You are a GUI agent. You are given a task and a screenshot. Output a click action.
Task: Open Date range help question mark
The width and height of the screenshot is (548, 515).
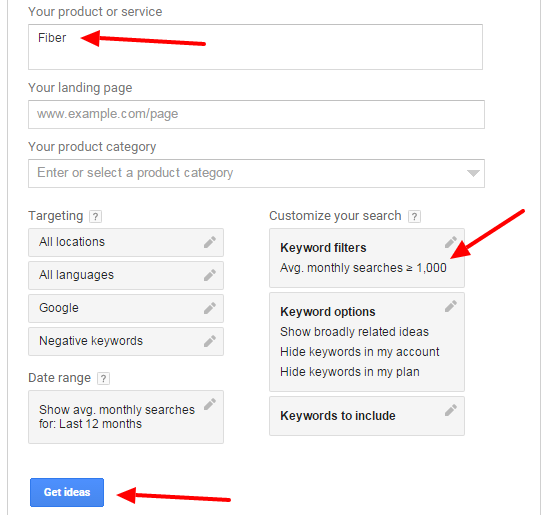(103, 378)
